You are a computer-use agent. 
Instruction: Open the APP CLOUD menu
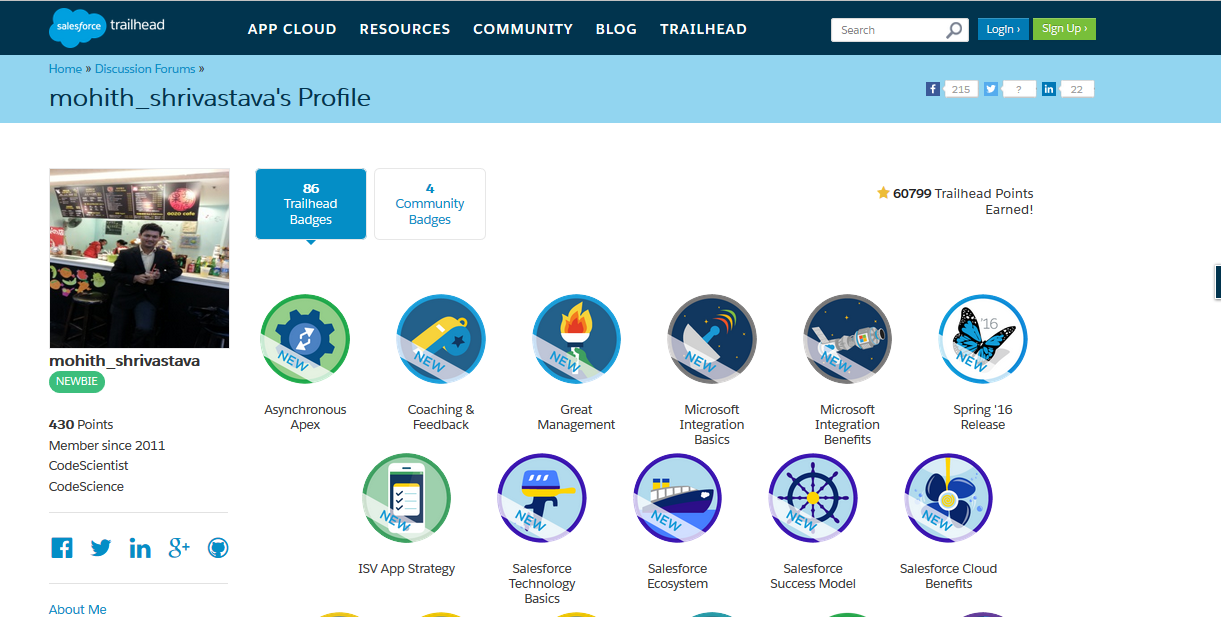click(292, 29)
